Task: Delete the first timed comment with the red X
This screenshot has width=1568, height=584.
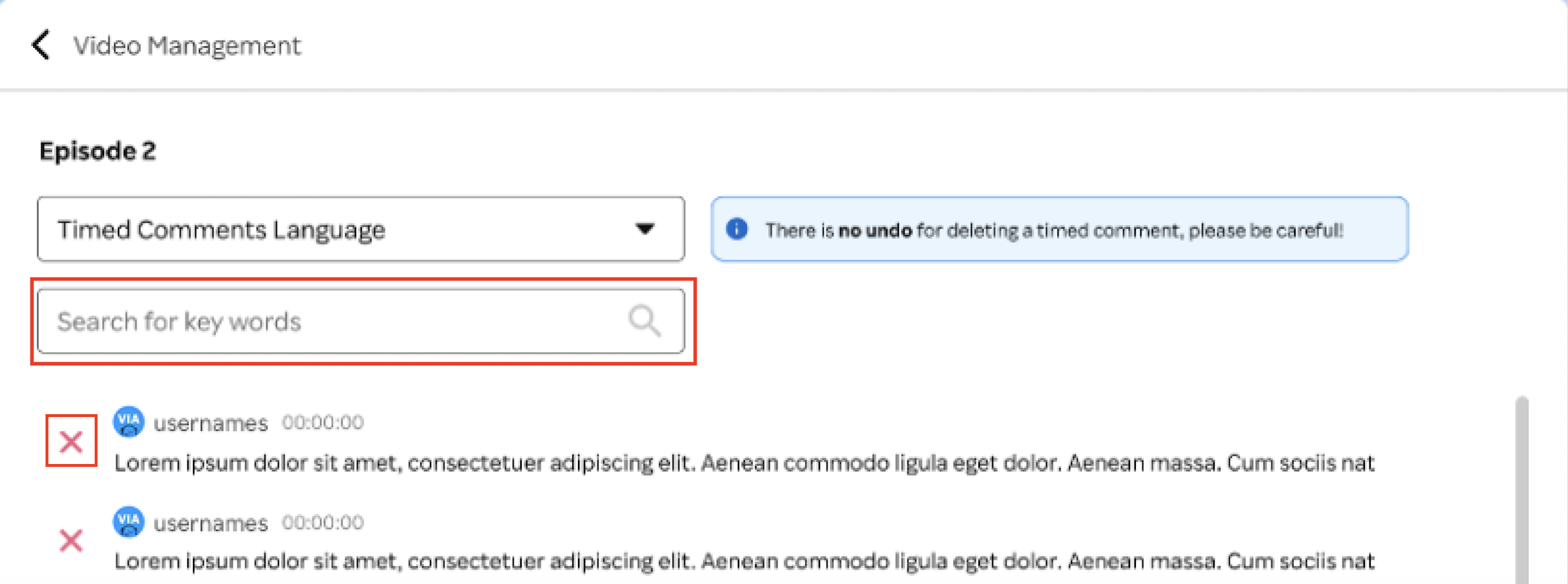Action: point(71,442)
